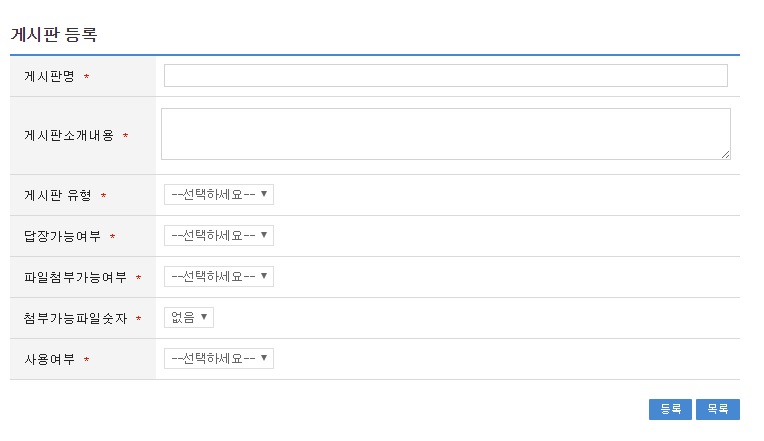Click the 게시판명 field label

49,77
